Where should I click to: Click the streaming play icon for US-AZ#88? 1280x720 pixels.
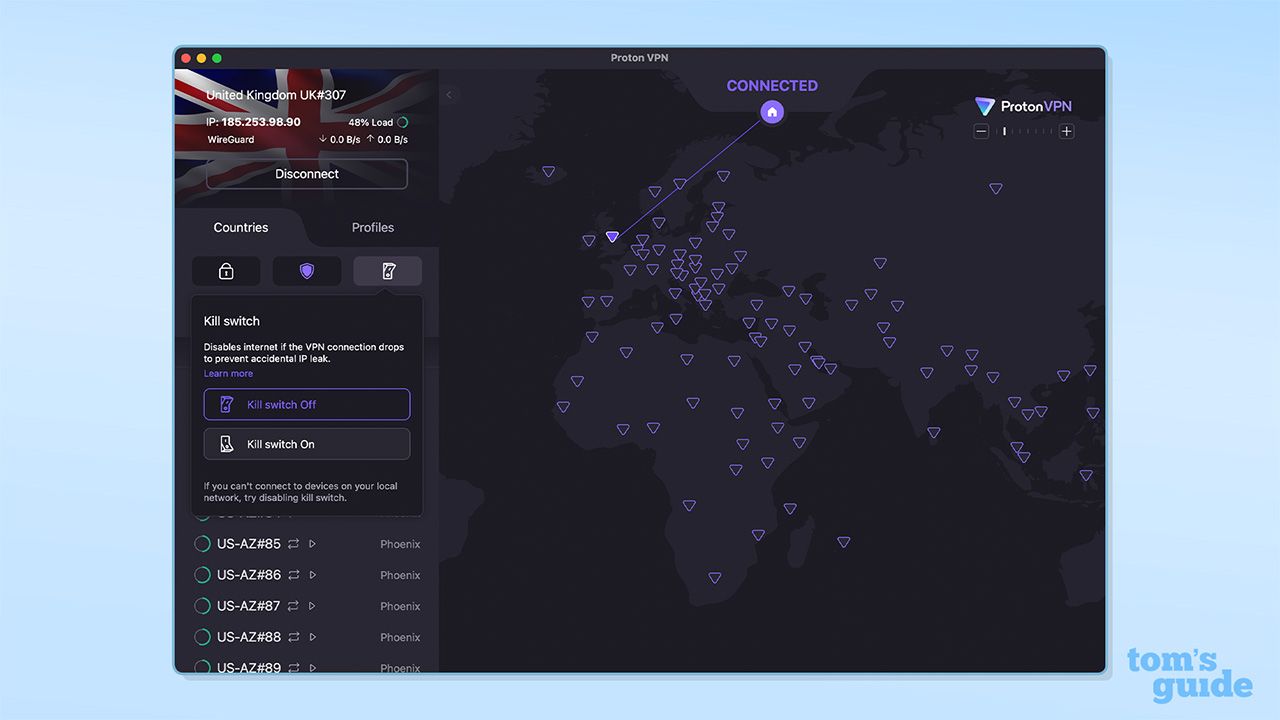click(312, 637)
